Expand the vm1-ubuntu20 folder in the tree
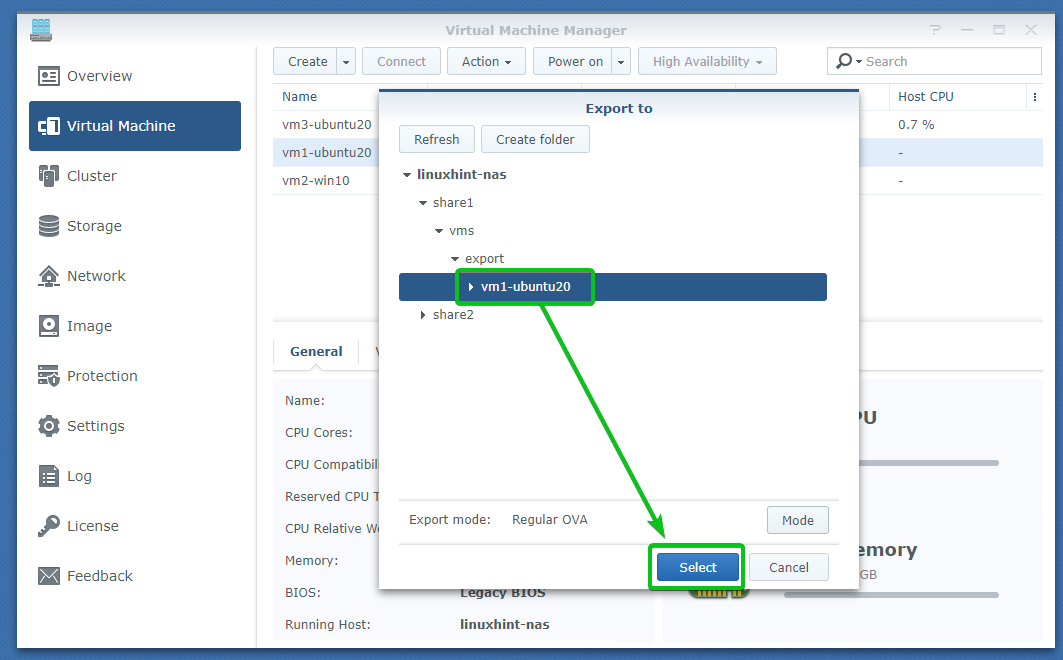 pyautogui.click(x=471, y=287)
